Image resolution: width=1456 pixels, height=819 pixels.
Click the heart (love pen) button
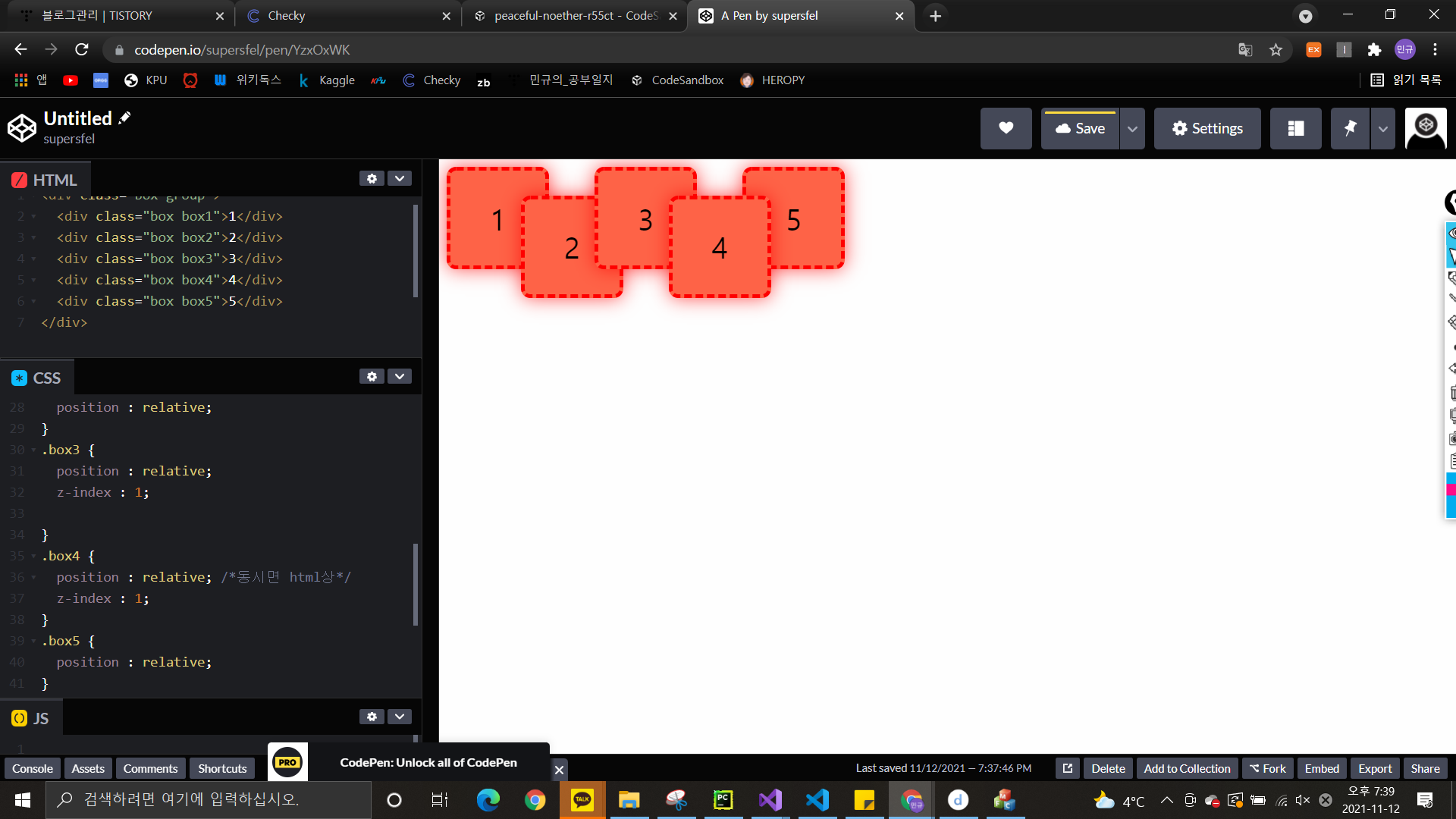[1006, 128]
